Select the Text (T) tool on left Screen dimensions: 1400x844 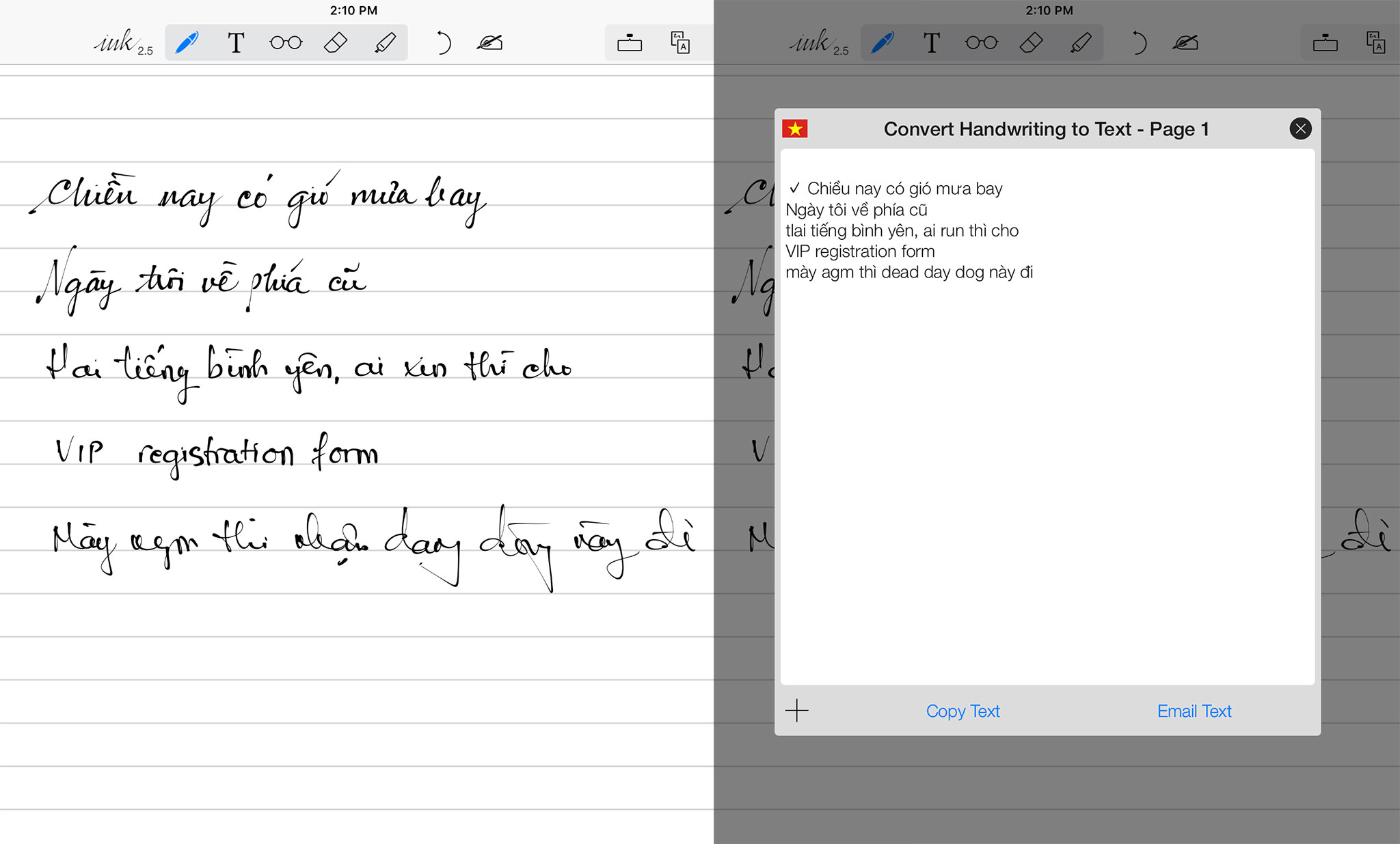tap(236, 43)
